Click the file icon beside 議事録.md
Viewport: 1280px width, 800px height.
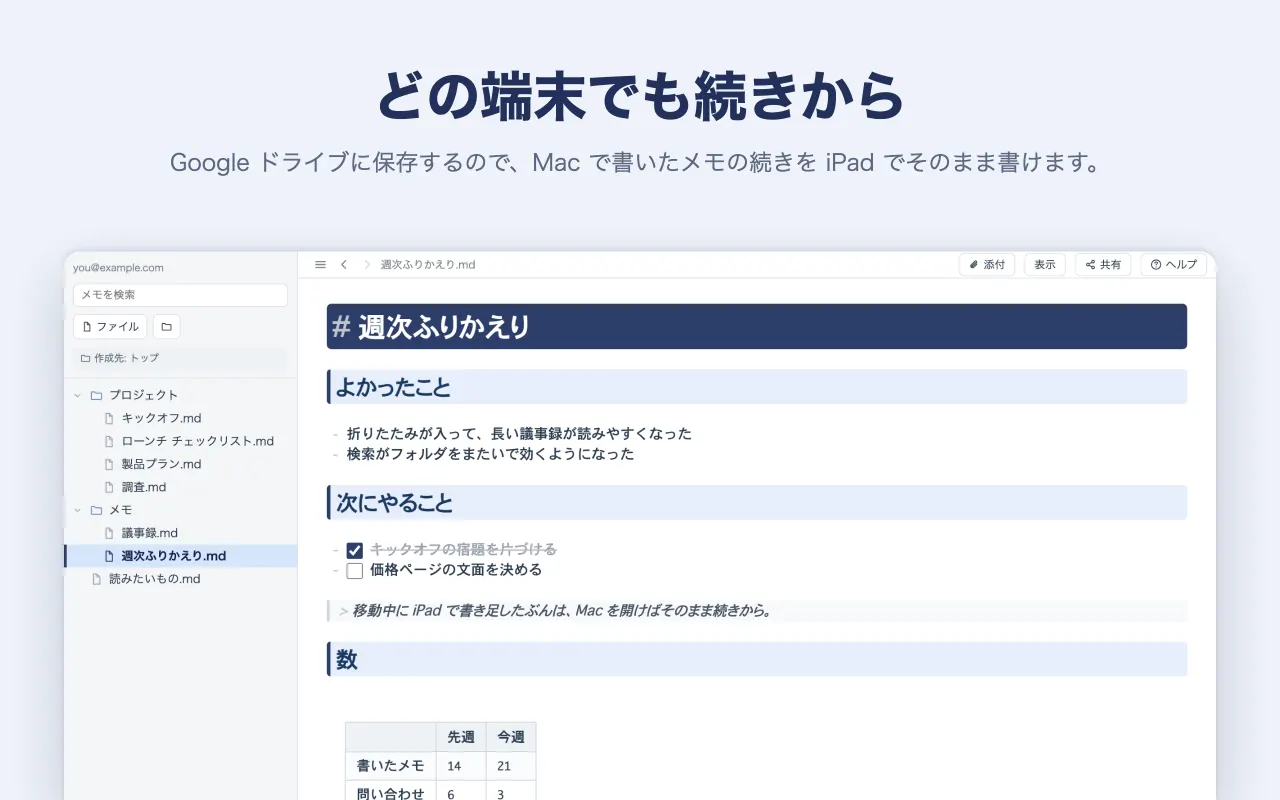click(x=110, y=533)
